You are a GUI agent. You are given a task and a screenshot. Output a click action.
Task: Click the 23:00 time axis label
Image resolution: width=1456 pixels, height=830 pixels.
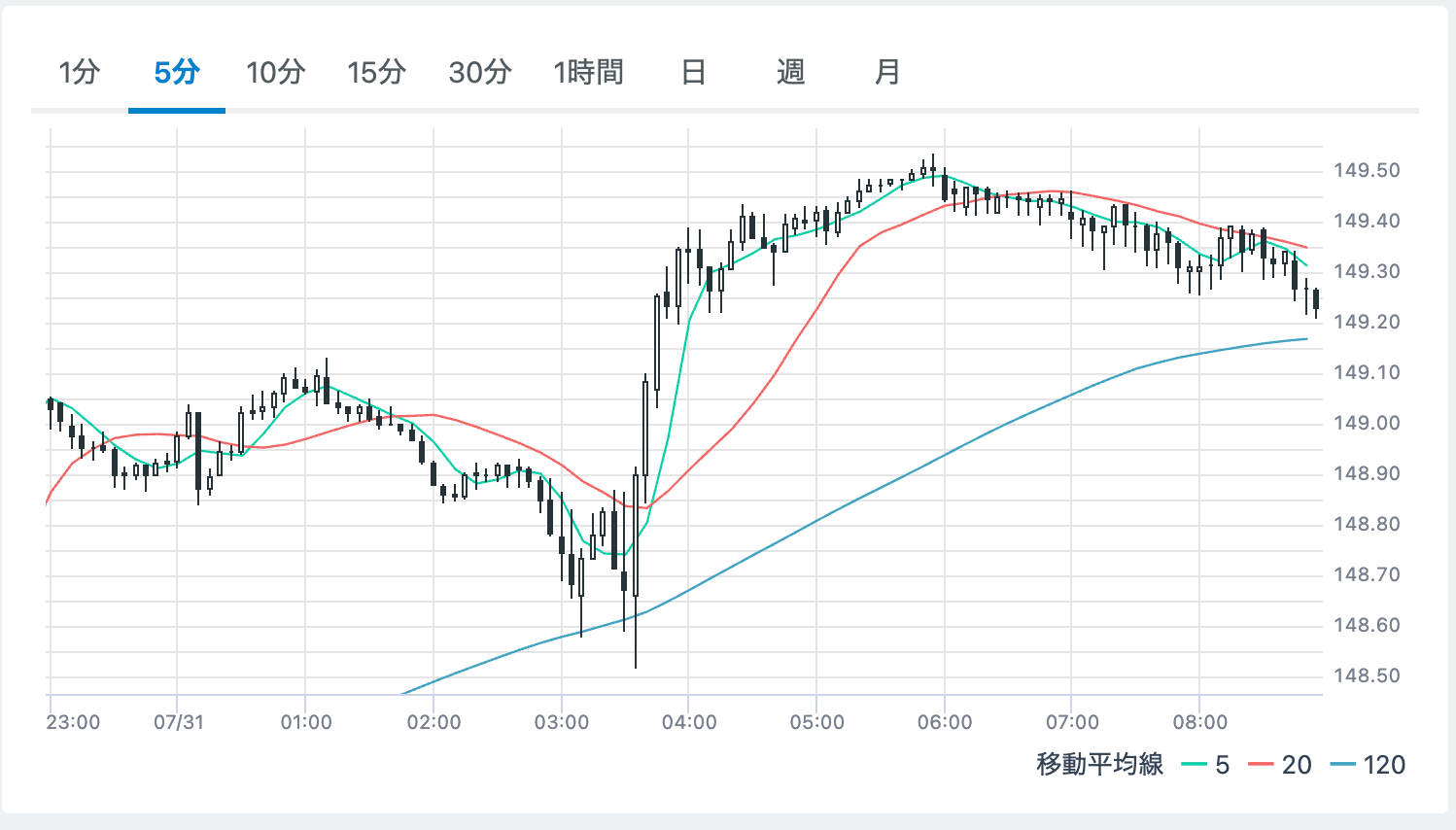pyautogui.click(x=73, y=722)
